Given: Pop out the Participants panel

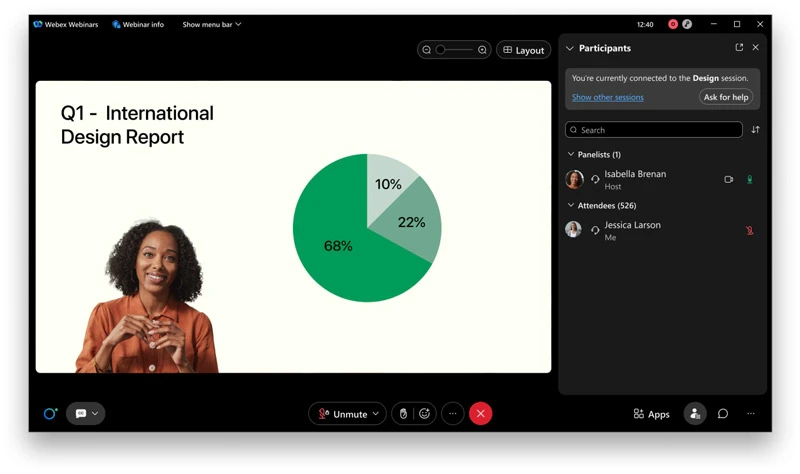Looking at the screenshot, I should (x=739, y=48).
